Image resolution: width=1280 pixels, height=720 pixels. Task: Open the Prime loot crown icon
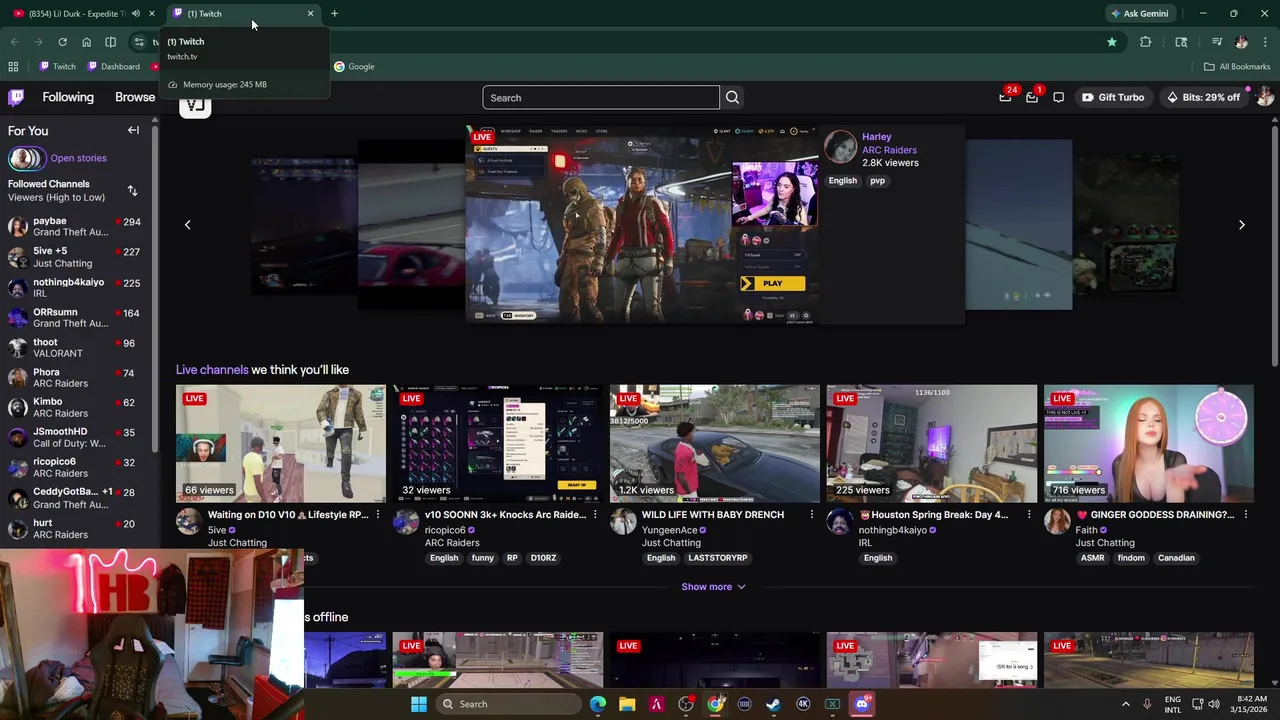(1005, 97)
